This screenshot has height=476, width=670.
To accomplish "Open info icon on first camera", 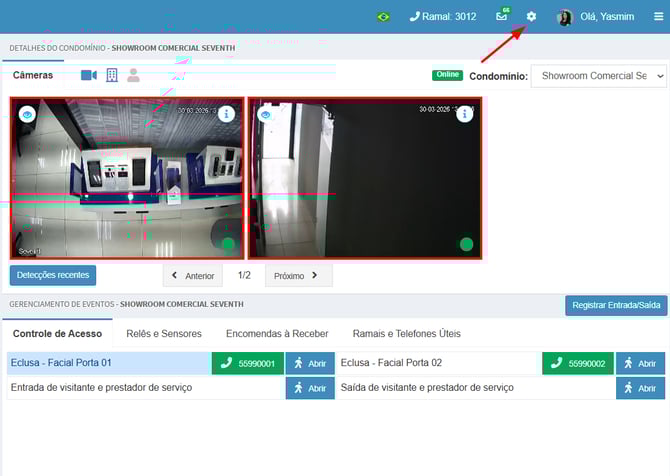I will tap(226, 115).
